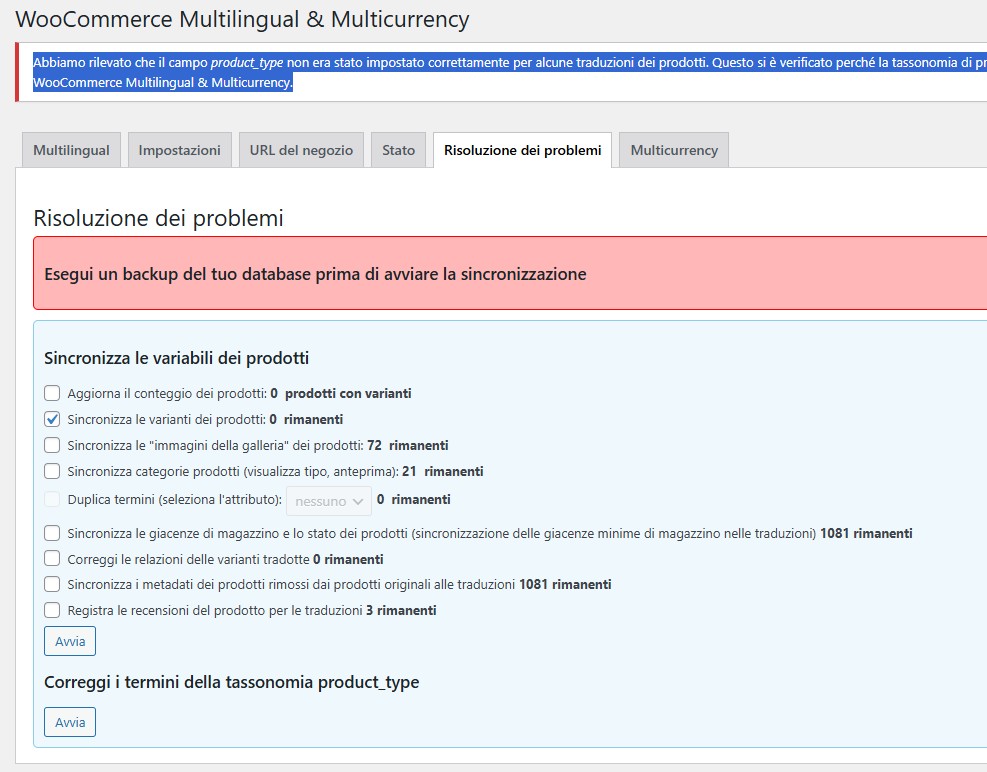
Task: Click 'Sincronizza le variabili dei prodotti' heading
Action: tap(176, 358)
